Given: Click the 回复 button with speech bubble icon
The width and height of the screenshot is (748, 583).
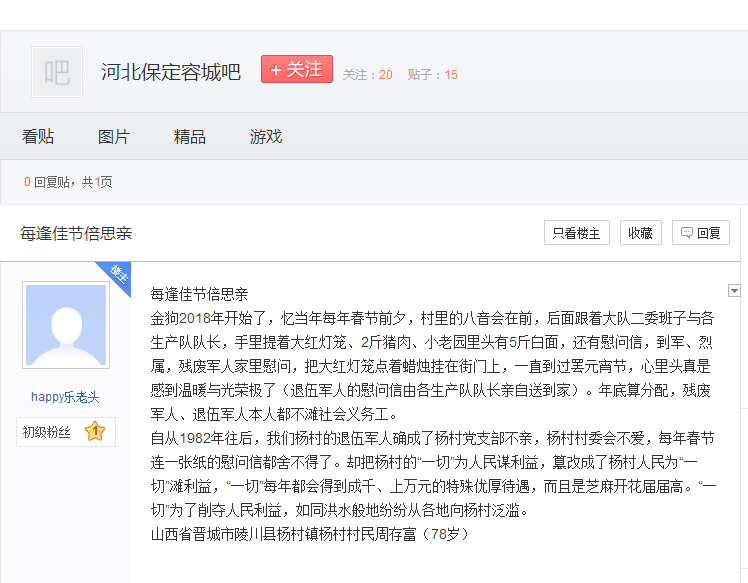Looking at the screenshot, I should pyautogui.click(x=700, y=233).
